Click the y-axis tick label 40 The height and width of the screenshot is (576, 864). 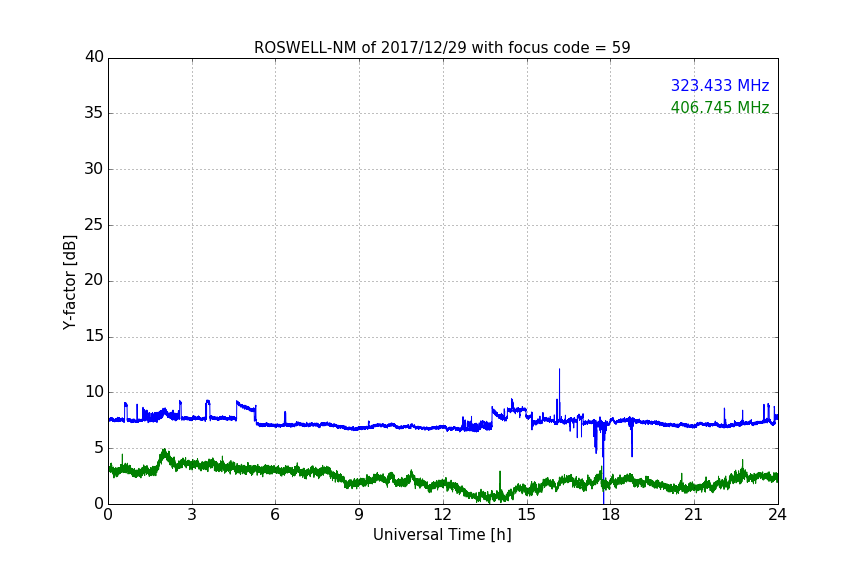point(94,57)
